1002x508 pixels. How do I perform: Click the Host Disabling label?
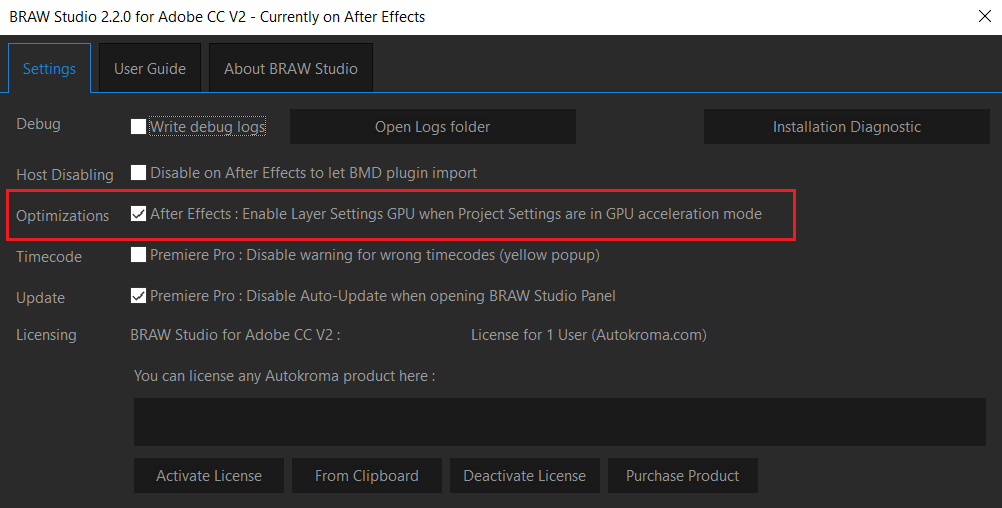65,175
